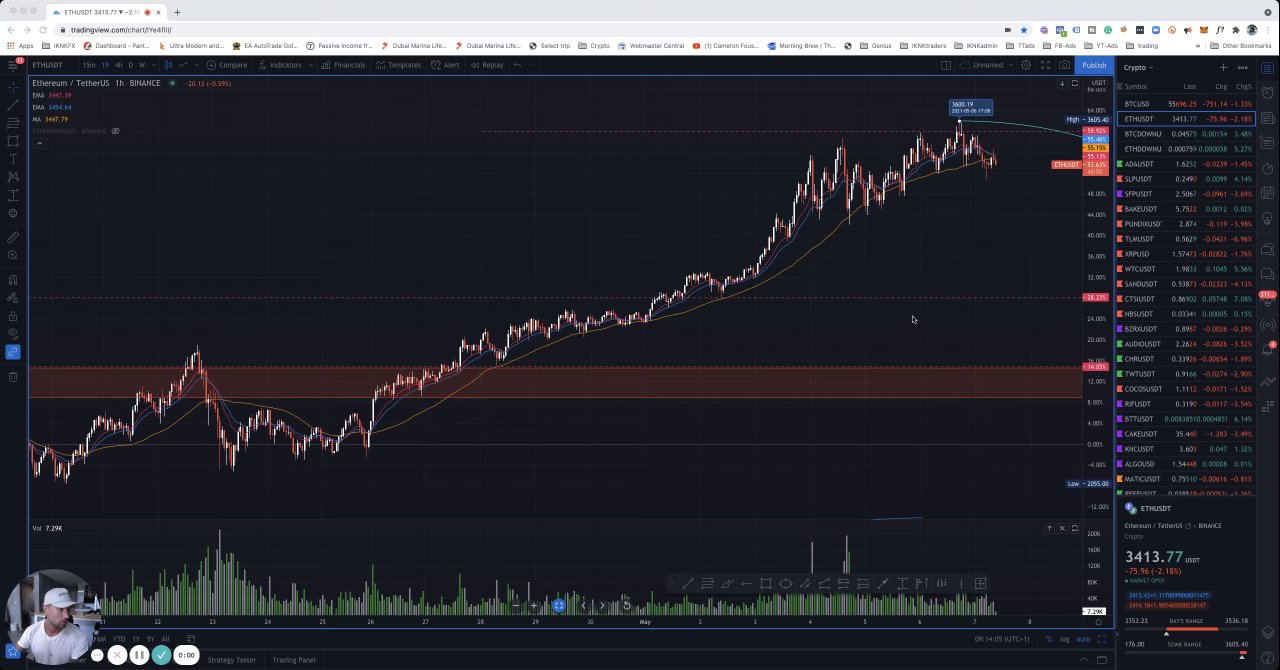Viewport: 1280px width, 670px height.
Task: Toggle visibility eye of hidden ETHDOWNUSDT indicator
Action: (x=115, y=131)
